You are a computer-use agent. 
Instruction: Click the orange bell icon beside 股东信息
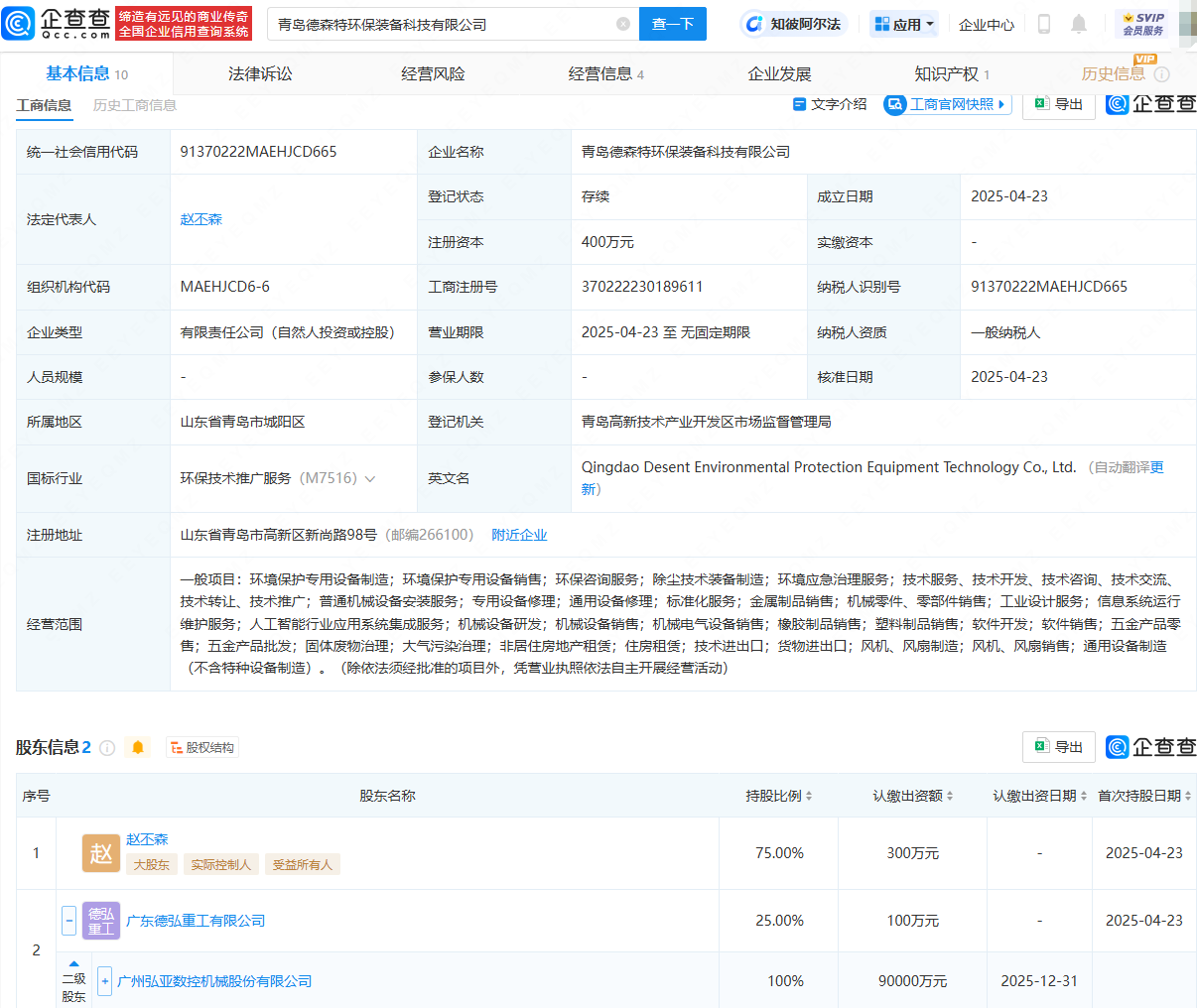tap(138, 748)
